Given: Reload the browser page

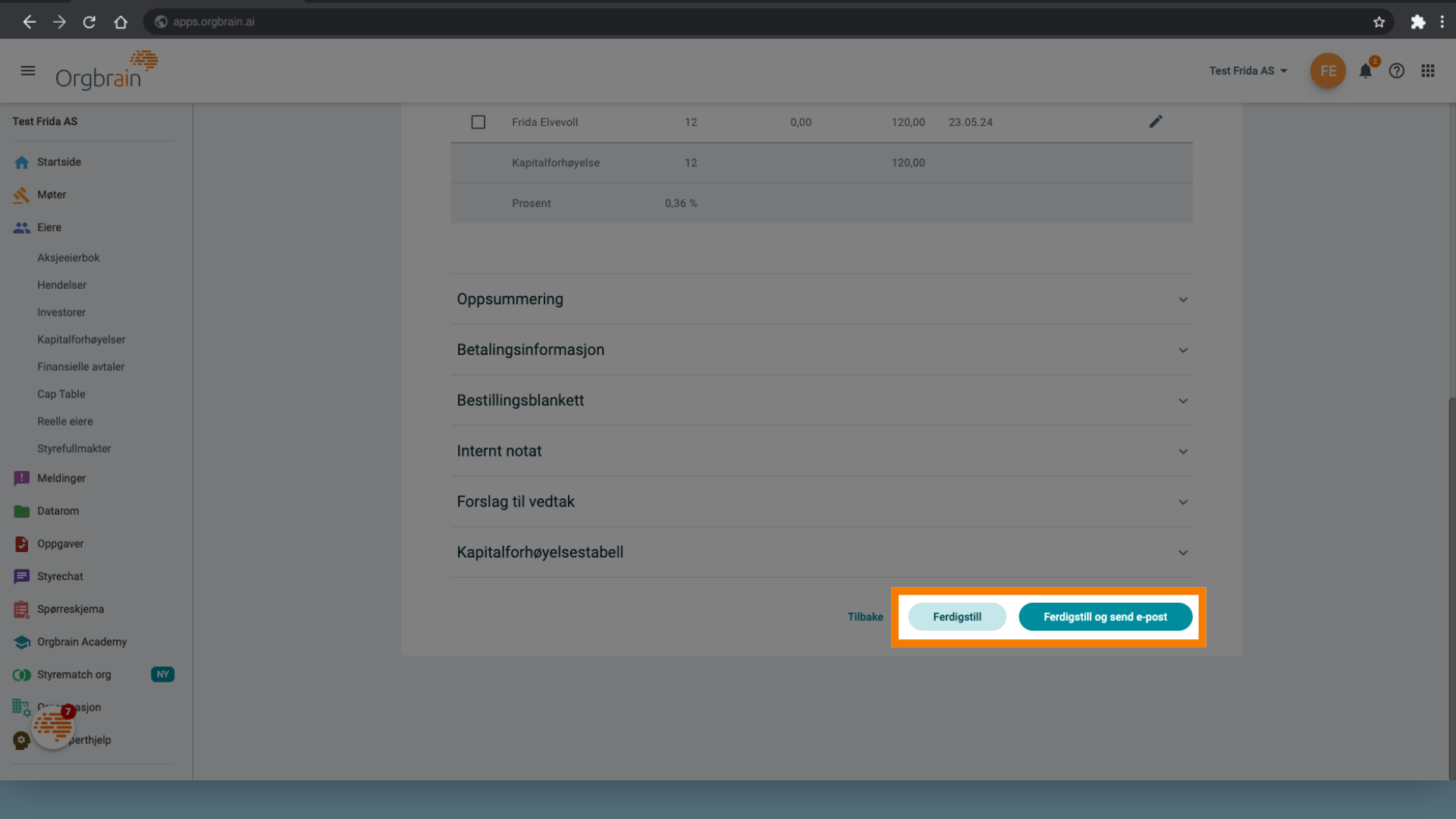Looking at the screenshot, I should point(89,22).
